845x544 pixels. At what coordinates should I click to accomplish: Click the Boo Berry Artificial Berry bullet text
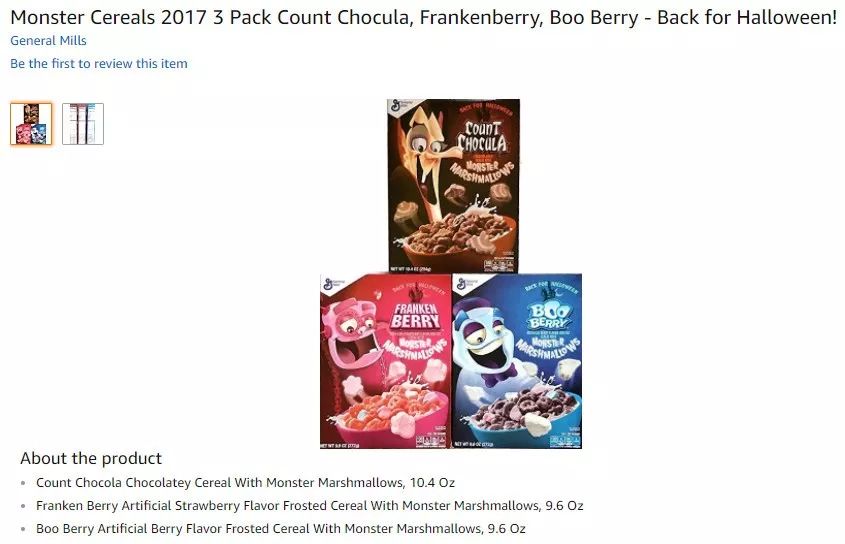[x=280, y=529]
